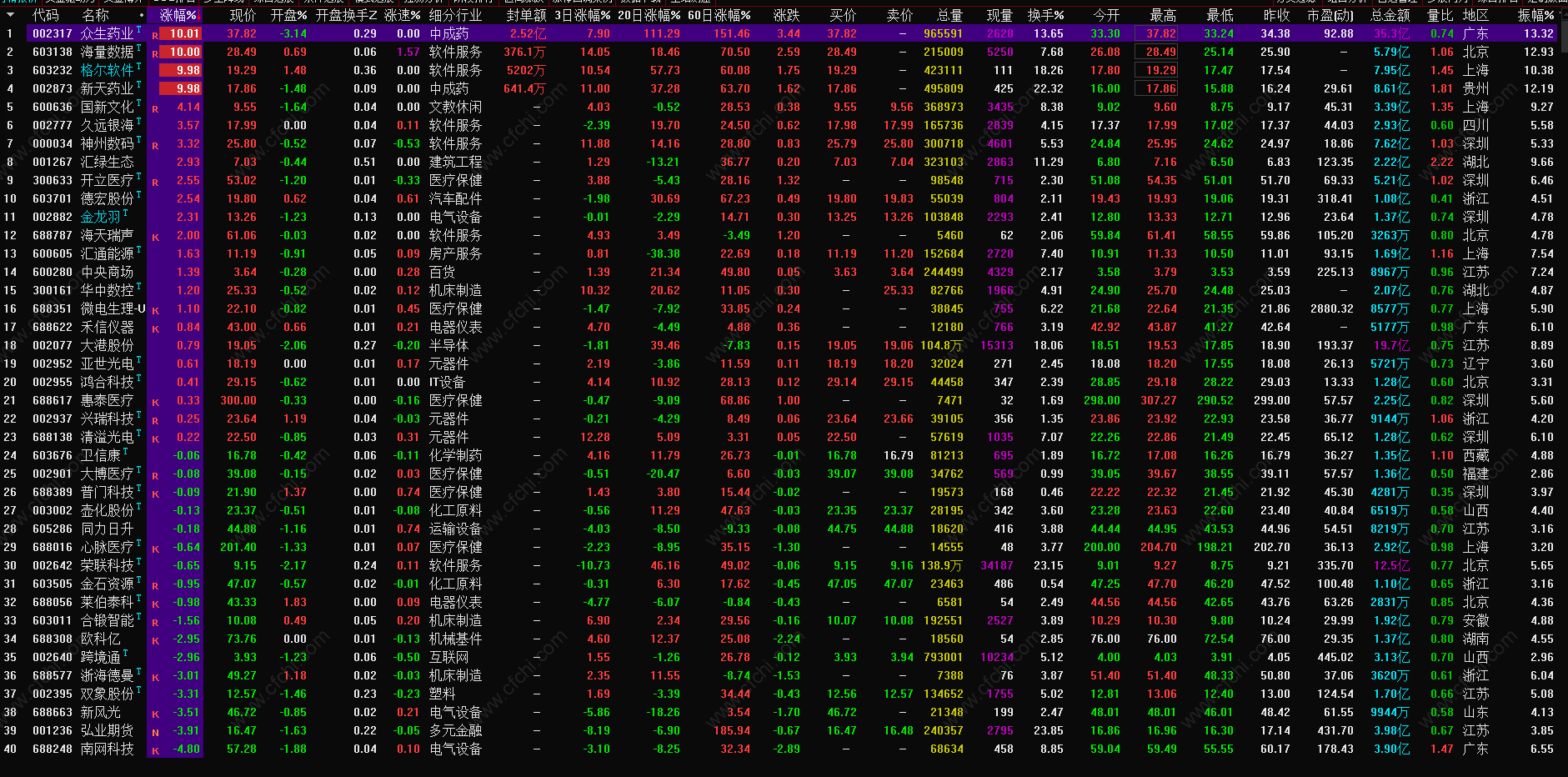Sort by the 20日涨幅% column header
The height and width of the screenshot is (777, 1568).
coord(649,15)
